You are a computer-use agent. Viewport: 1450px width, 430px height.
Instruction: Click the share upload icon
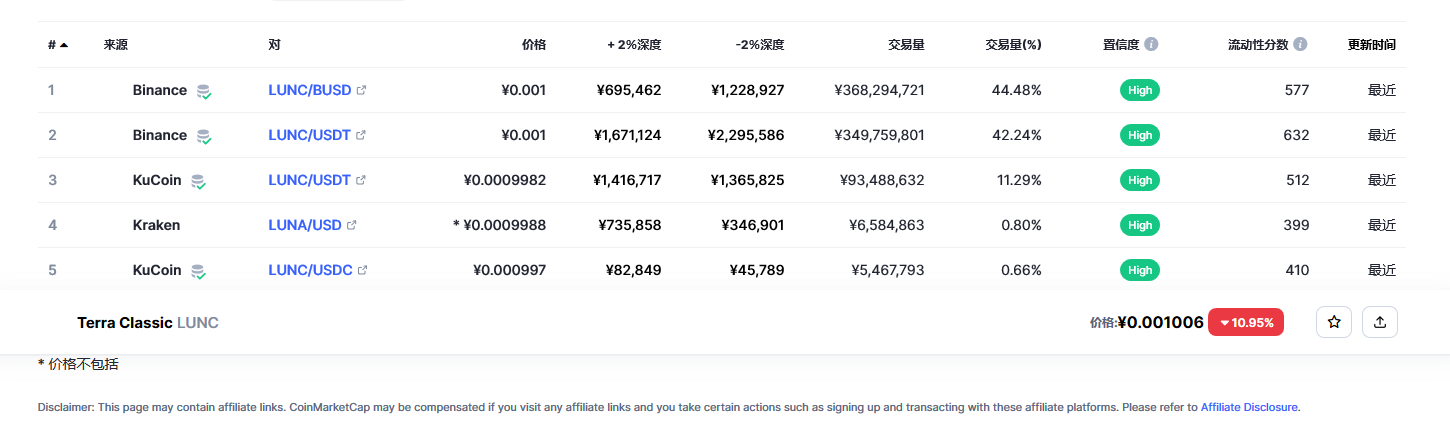tap(1380, 322)
